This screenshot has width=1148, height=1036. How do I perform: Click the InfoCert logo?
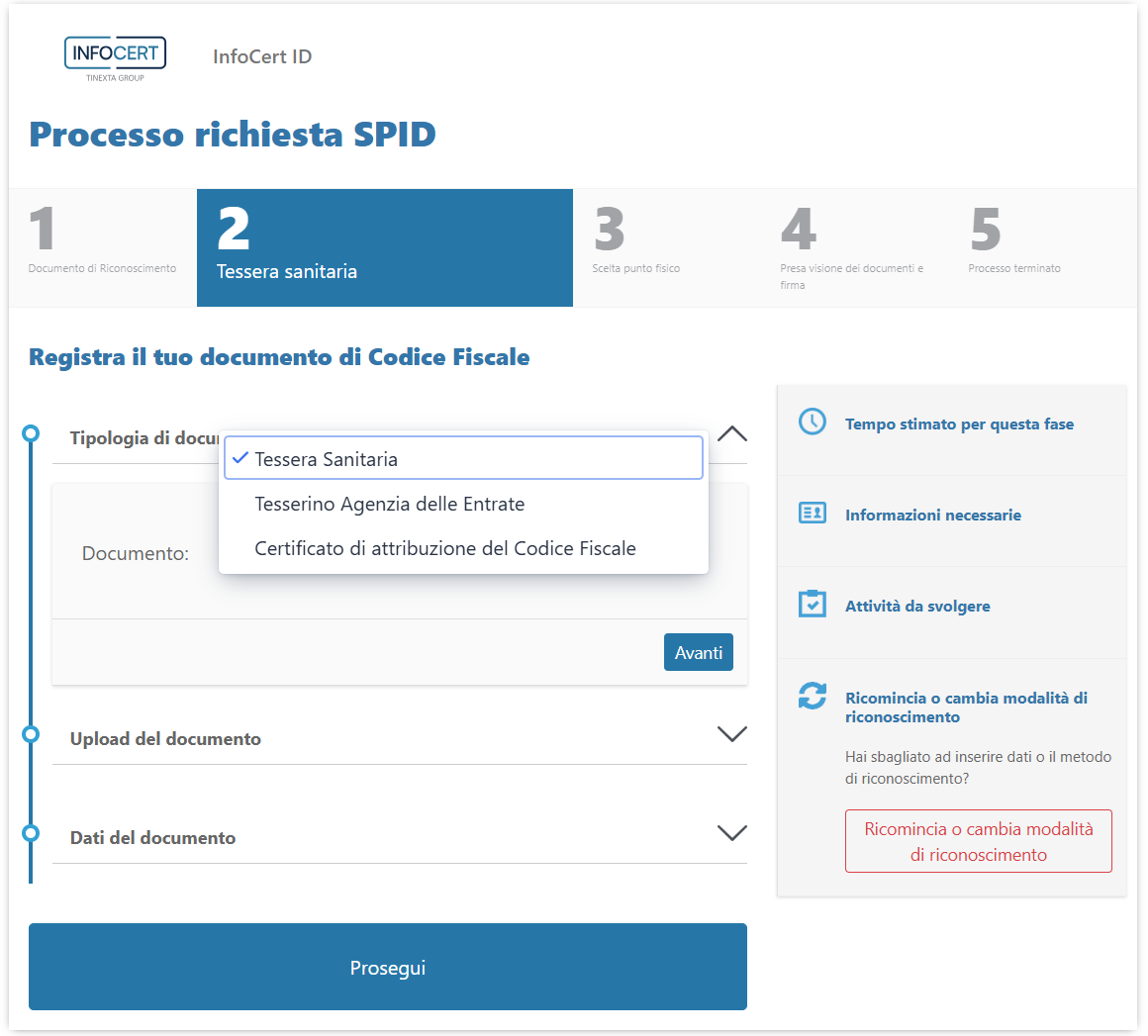(x=115, y=57)
